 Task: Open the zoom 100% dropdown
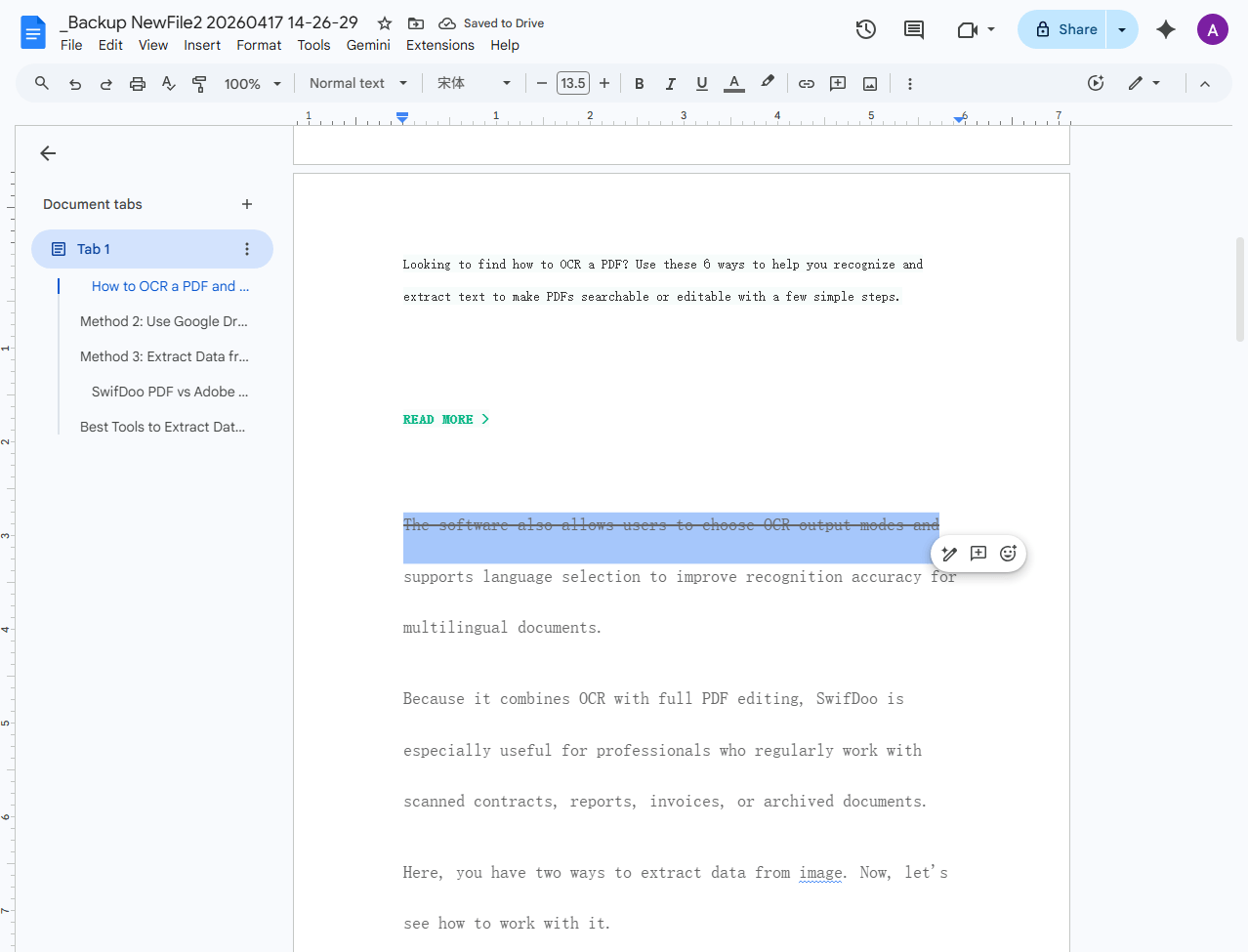point(253,84)
